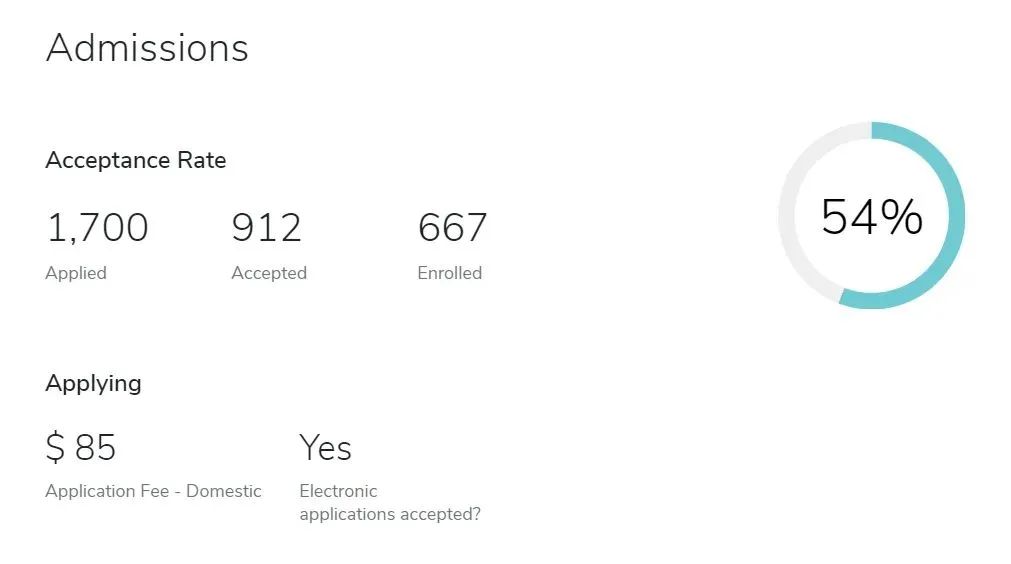Click the Accepted label

(x=269, y=273)
